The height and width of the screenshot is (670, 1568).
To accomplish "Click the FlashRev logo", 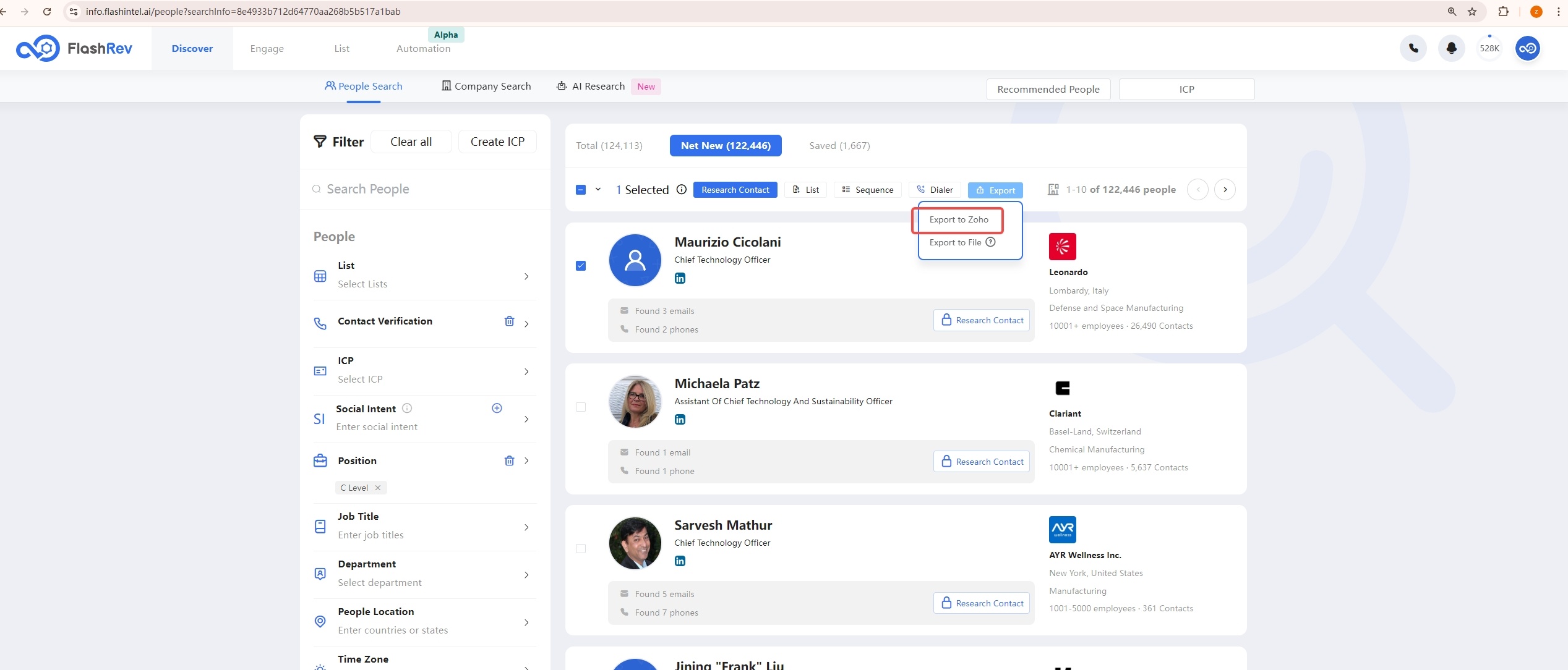I will tap(74, 48).
